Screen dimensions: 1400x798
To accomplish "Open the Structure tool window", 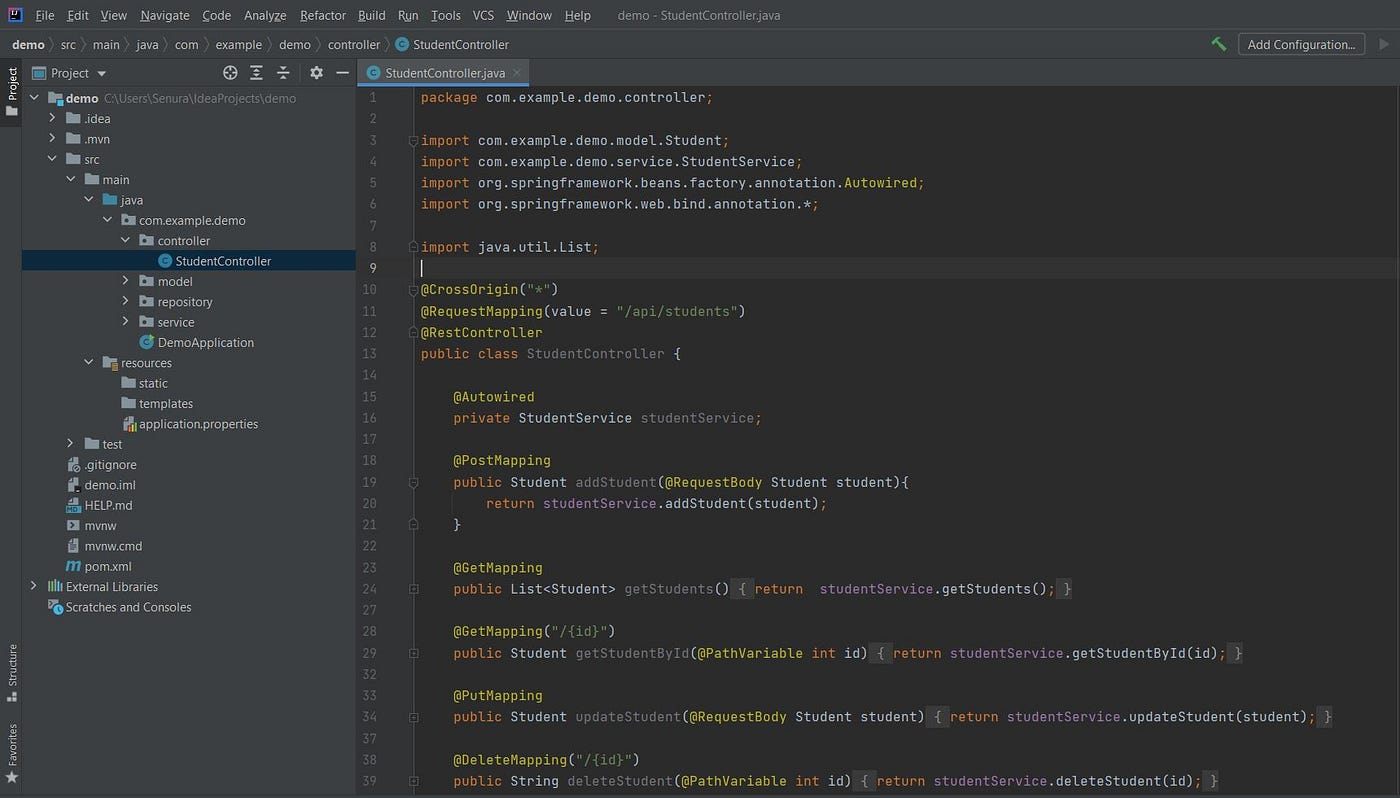I will tap(12, 672).
